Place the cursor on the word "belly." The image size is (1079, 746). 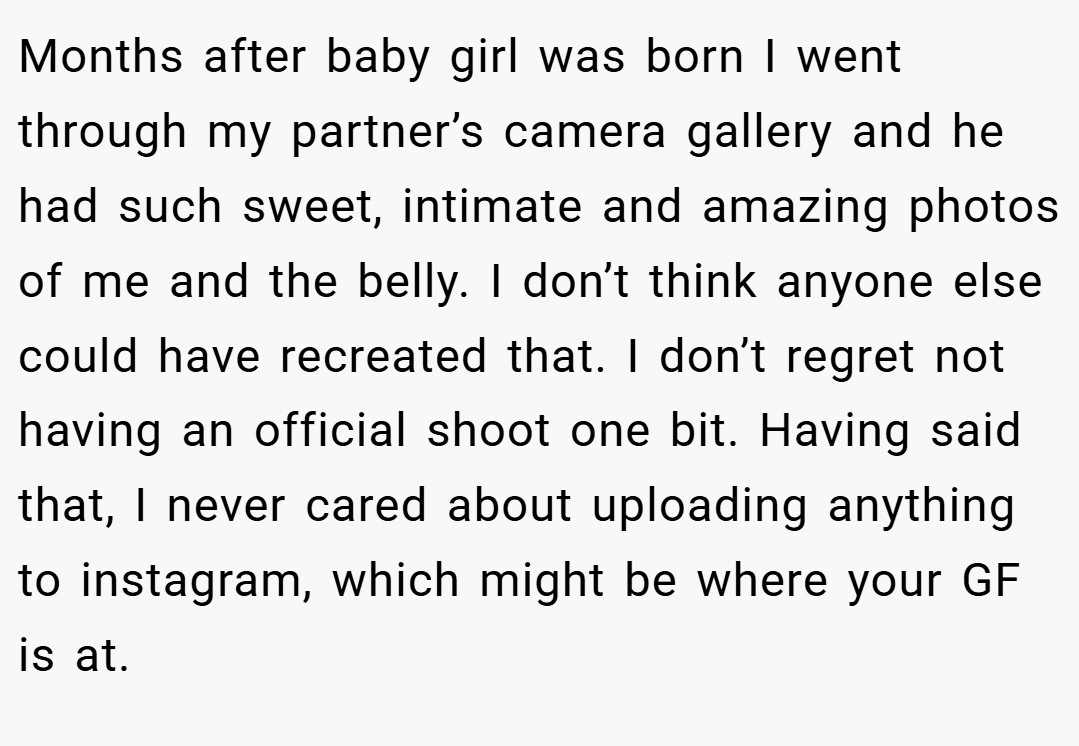point(413,282)
